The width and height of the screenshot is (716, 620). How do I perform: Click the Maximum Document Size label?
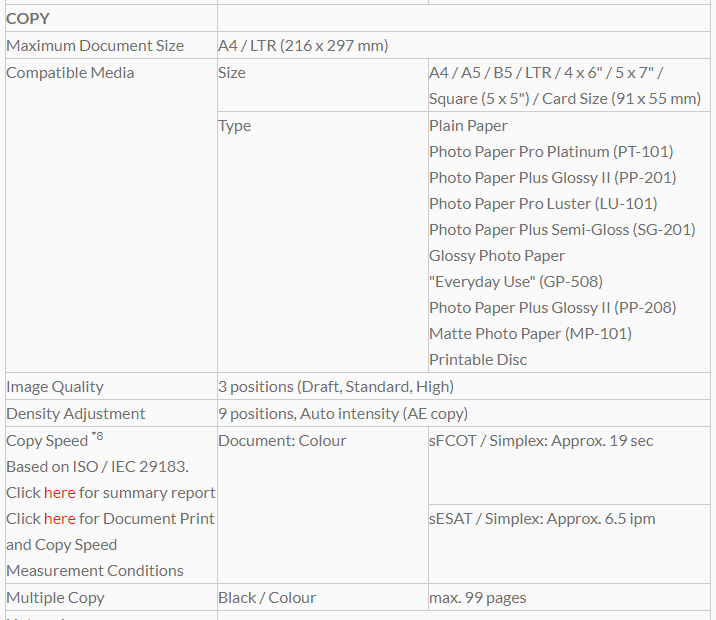pyautogui.click(x=95, y=45)
